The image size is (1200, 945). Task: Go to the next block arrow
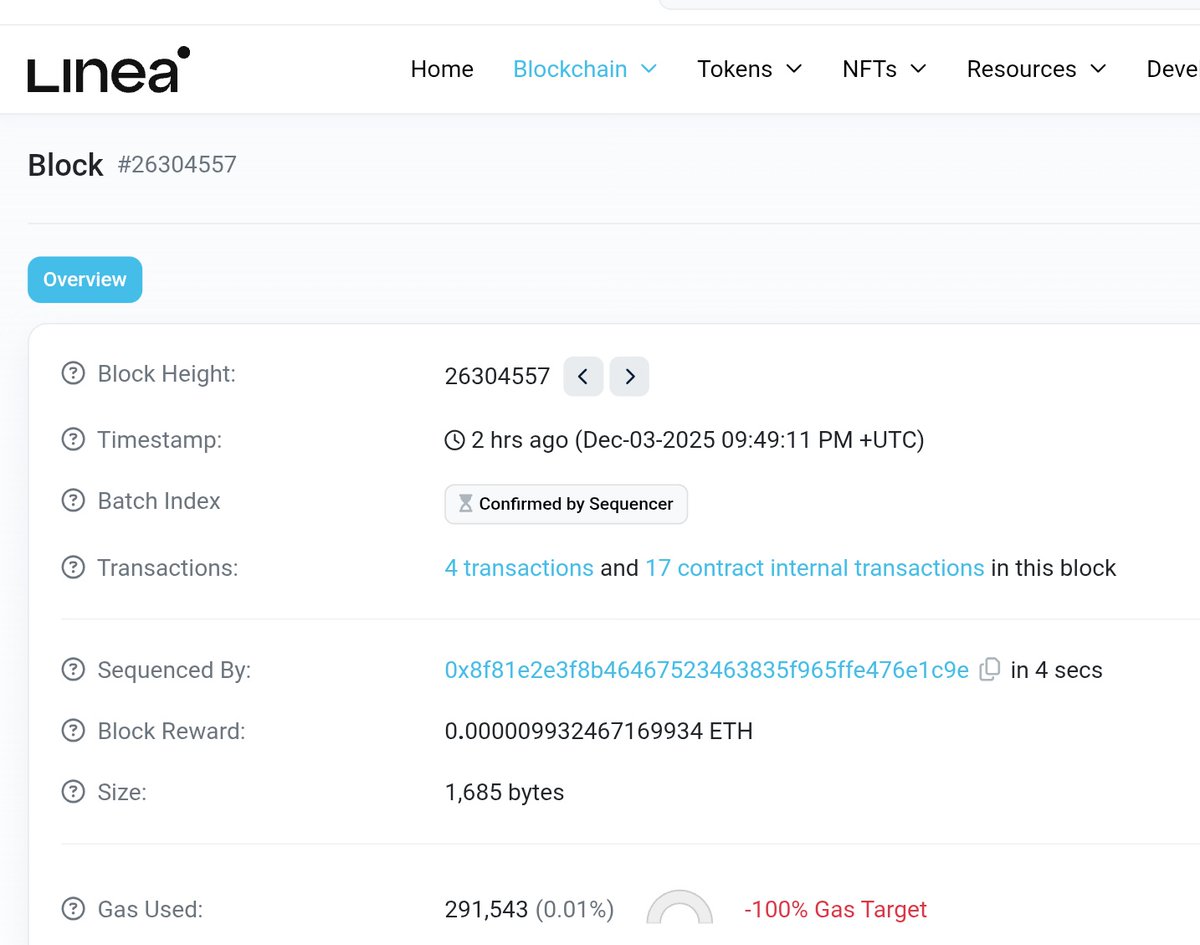point(629,376)
